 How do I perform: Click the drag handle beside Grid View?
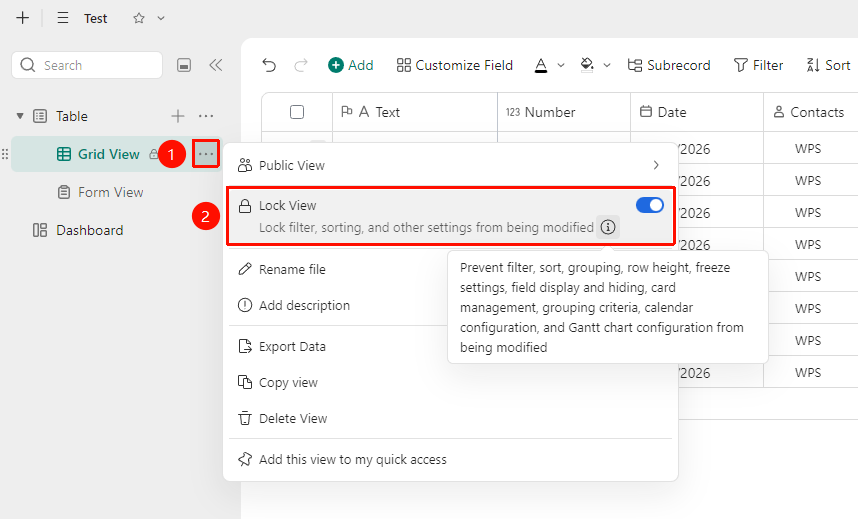5,154
